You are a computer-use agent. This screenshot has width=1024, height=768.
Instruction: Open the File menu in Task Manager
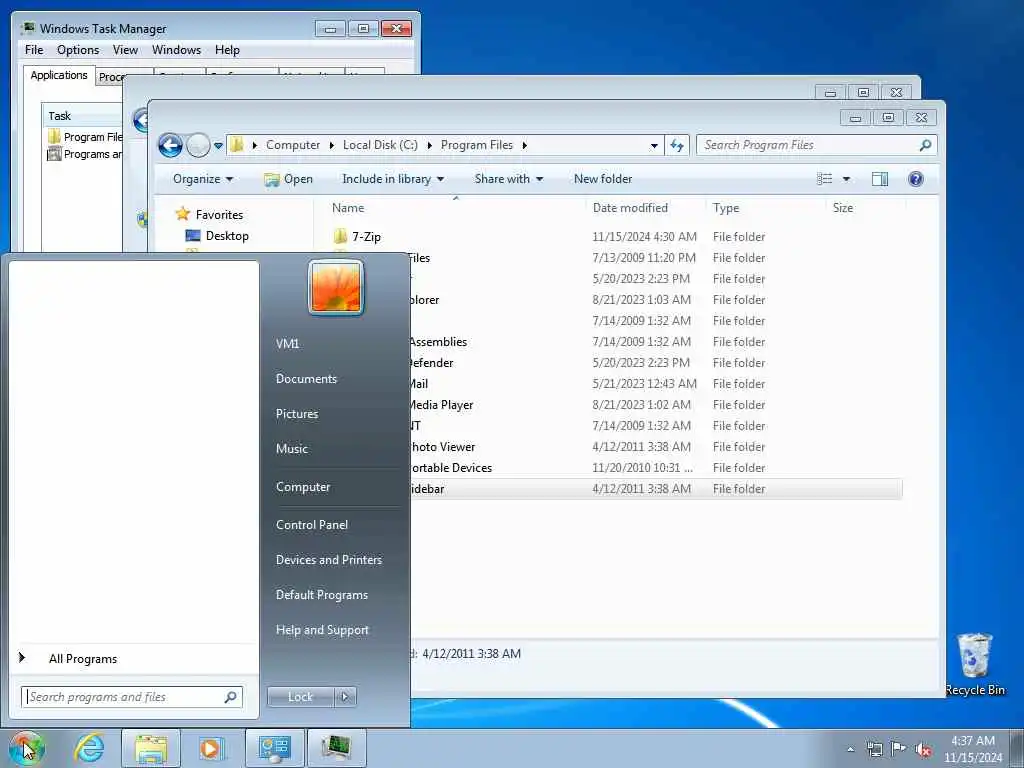pyautogui.click(x=34, y=50)
